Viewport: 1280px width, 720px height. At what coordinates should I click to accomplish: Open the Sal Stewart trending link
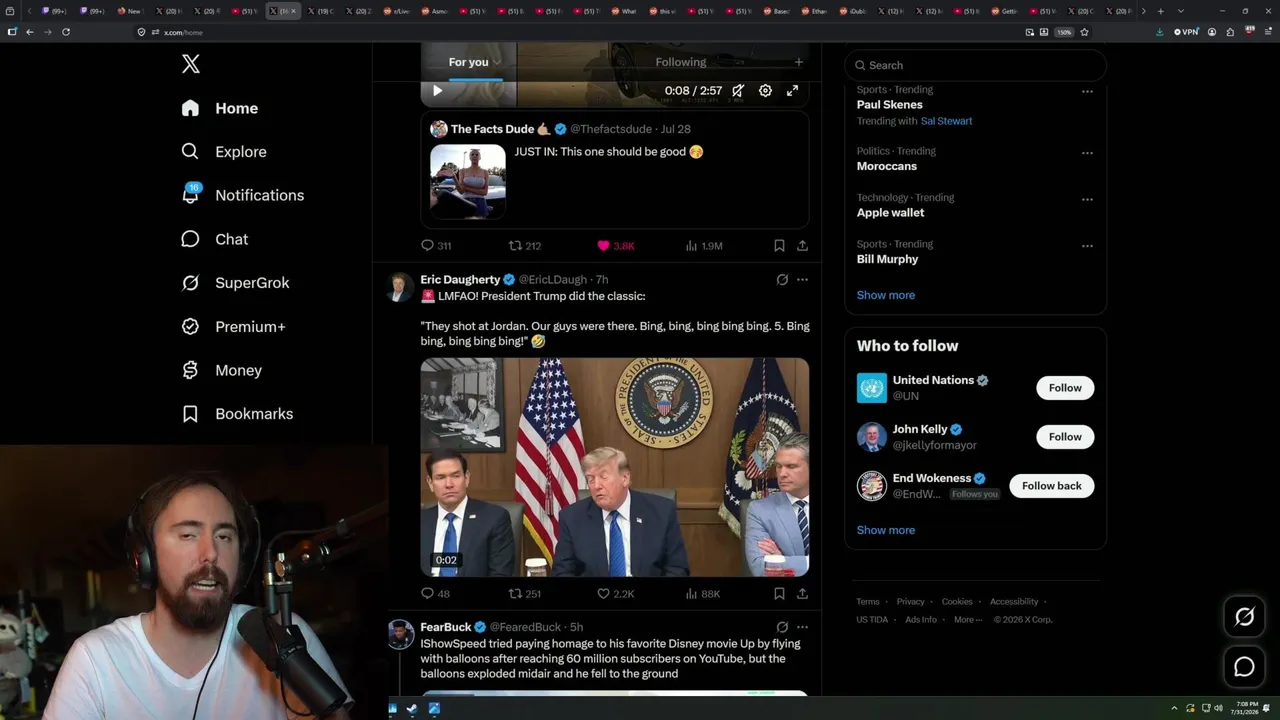pos(946,121)
